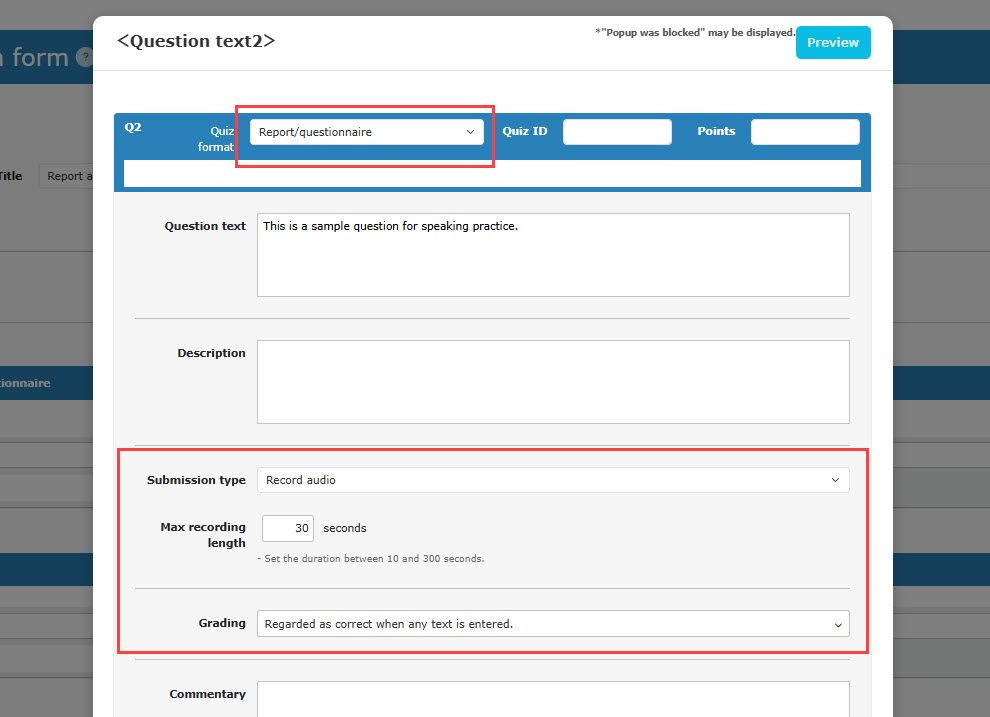Click the duration hint text under recording length
The width and height of the screenshot is (990, 717).
[370, 559]
